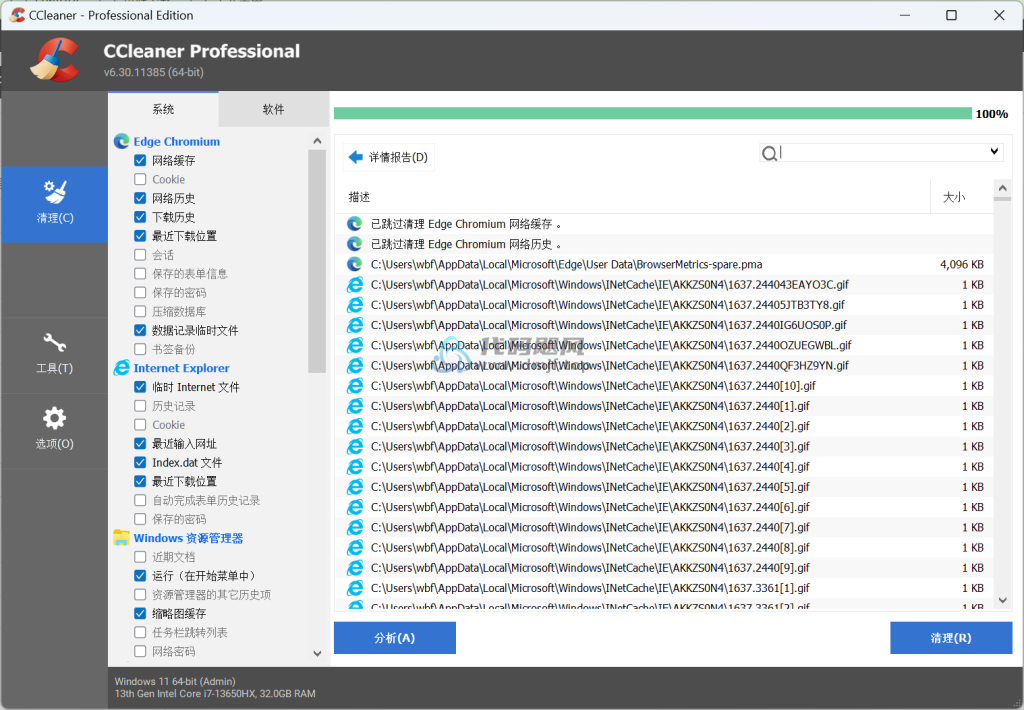1024x710 pixels.
Task: Click the Edge Chromium category icon
Action: point(121,141)
